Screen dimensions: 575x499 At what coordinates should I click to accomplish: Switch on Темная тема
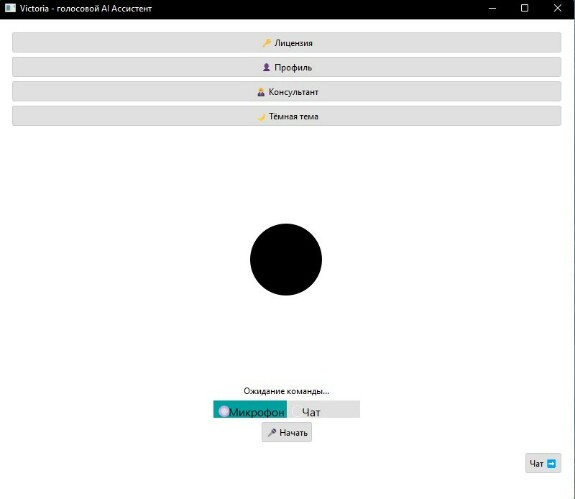[287, 116]
